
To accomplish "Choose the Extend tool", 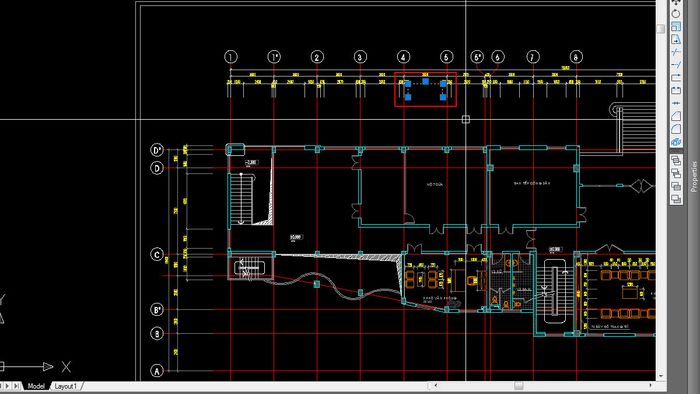I will (x=676, y=65).
